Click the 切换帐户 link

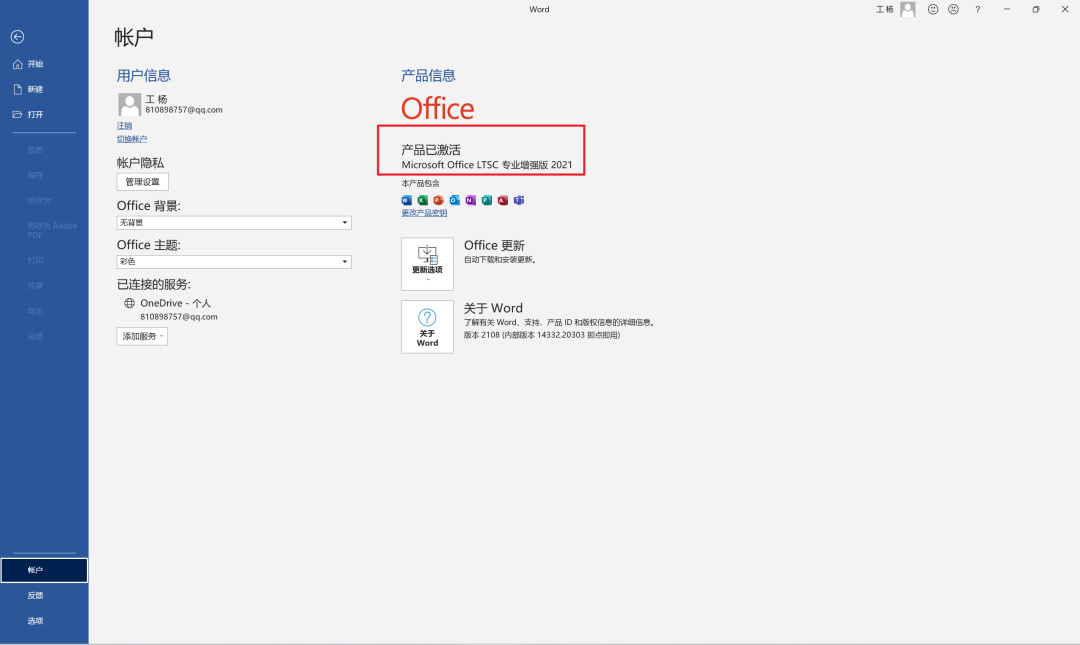click(x=132, y=139)
